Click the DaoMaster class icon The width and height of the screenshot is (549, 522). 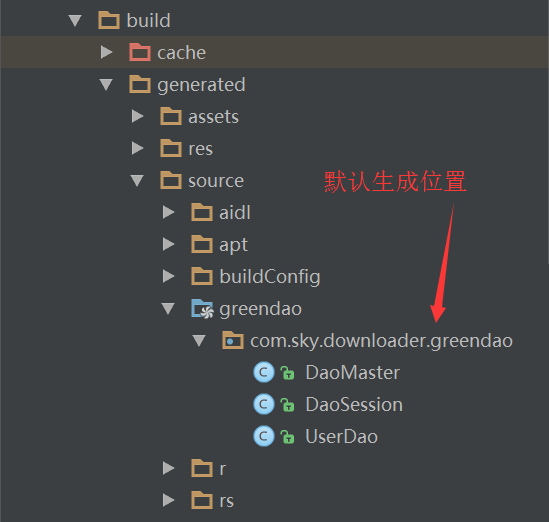tap(264, 372)
